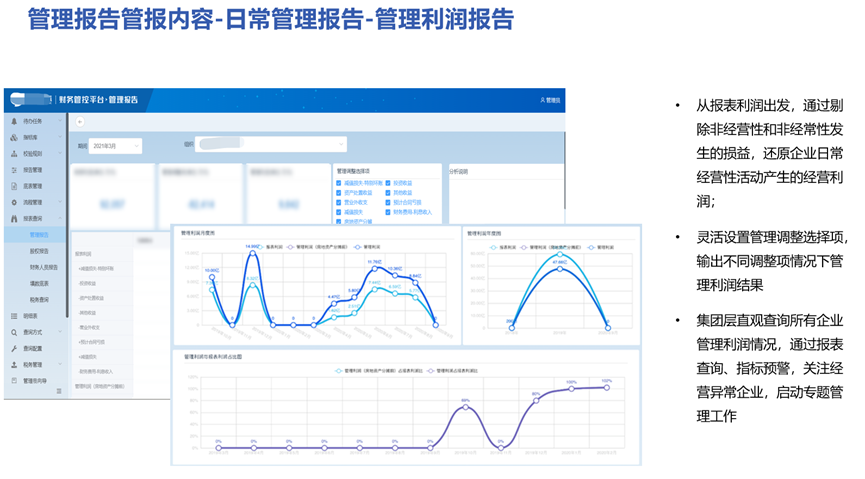The image size is (865, 479).
Task: Click the 管理员 user icon in header
Action: (x=542, y=100)
